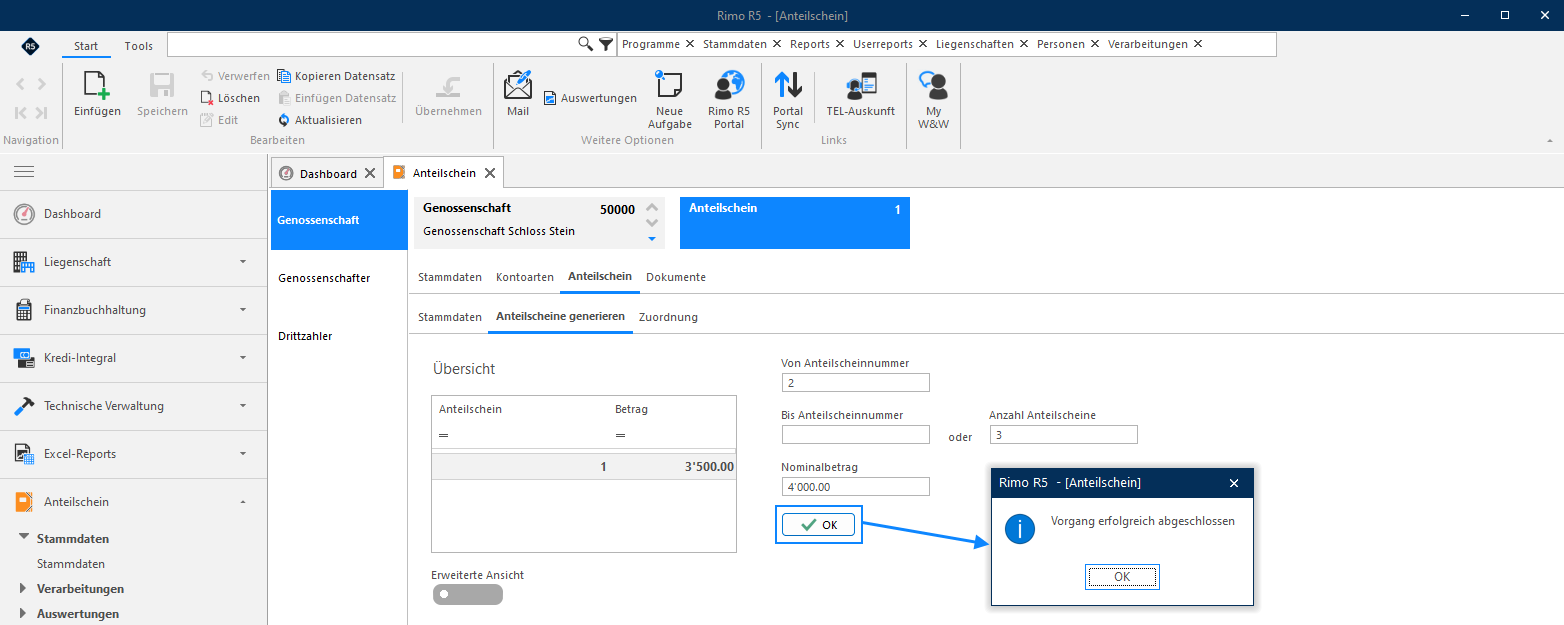
Task: Remove the Programme filter tag
Action: click(x=689, y=44)
